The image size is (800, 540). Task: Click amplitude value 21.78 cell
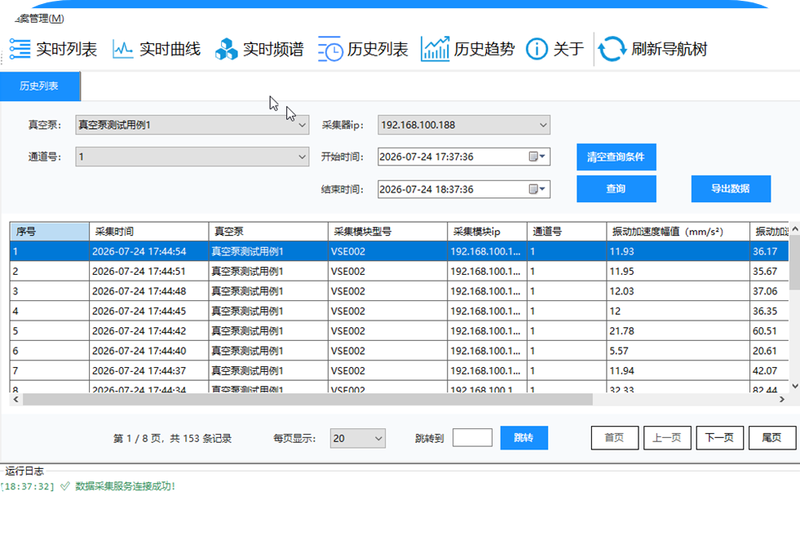[678, 331]
